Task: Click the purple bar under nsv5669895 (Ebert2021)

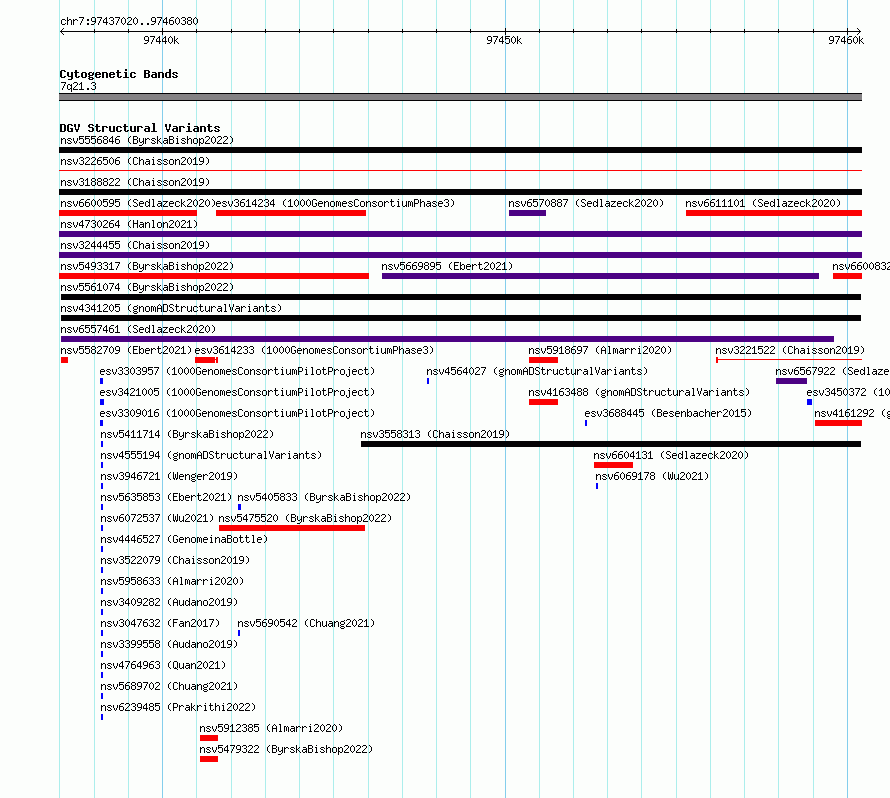Action: pos(601,276)
